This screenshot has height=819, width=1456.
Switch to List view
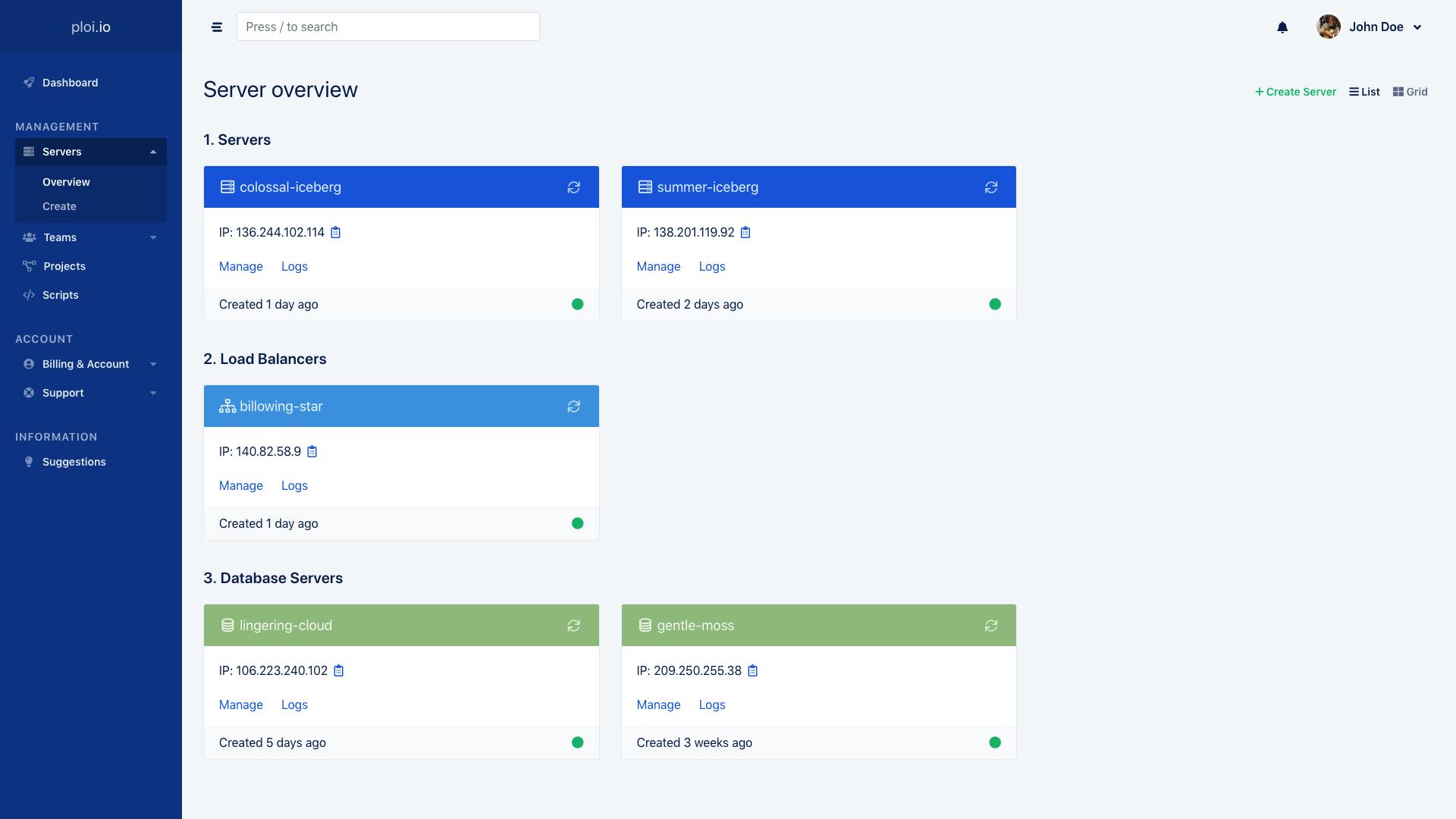click(x=1364, y=92)
